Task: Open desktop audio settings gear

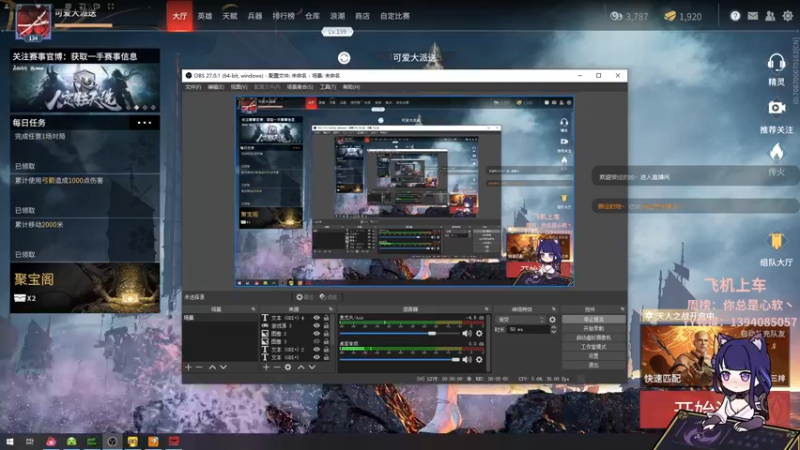Action: coord(479,360)
